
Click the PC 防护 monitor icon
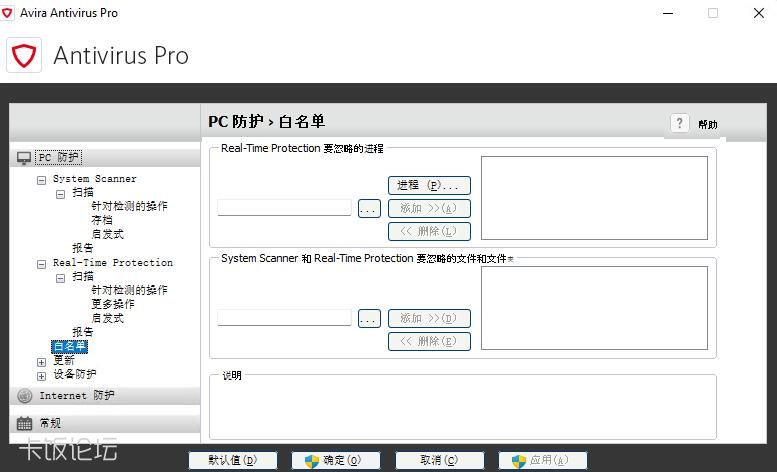24,158
